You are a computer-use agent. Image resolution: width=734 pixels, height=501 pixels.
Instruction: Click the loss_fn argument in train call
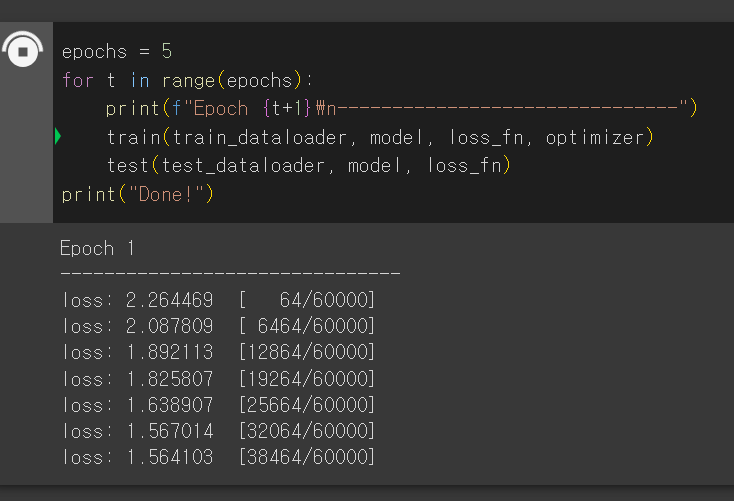[x=486, y=138]
